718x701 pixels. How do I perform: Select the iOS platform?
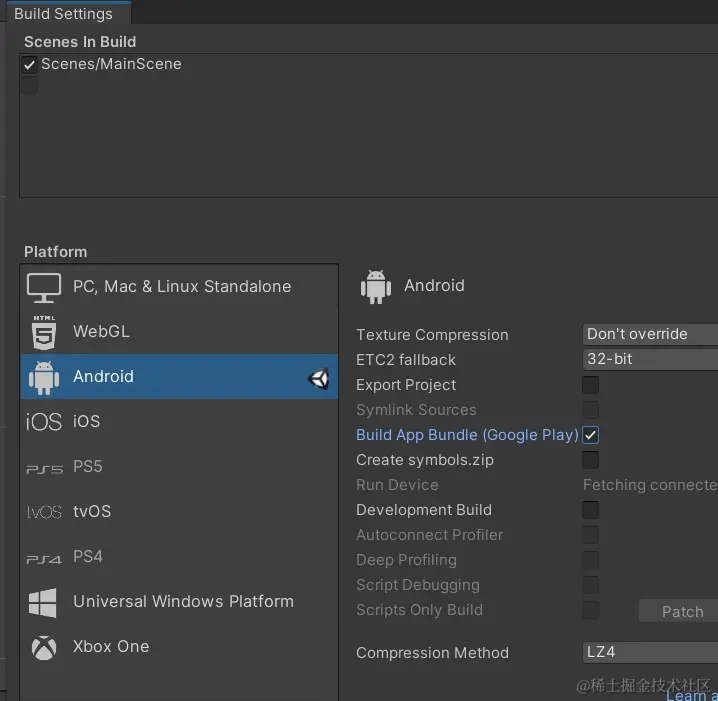(x=179, y=422)
